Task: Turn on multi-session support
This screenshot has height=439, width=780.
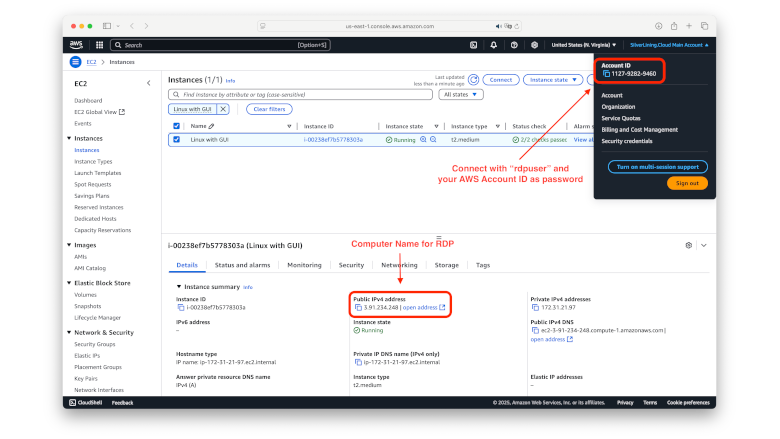Action: 658,167
